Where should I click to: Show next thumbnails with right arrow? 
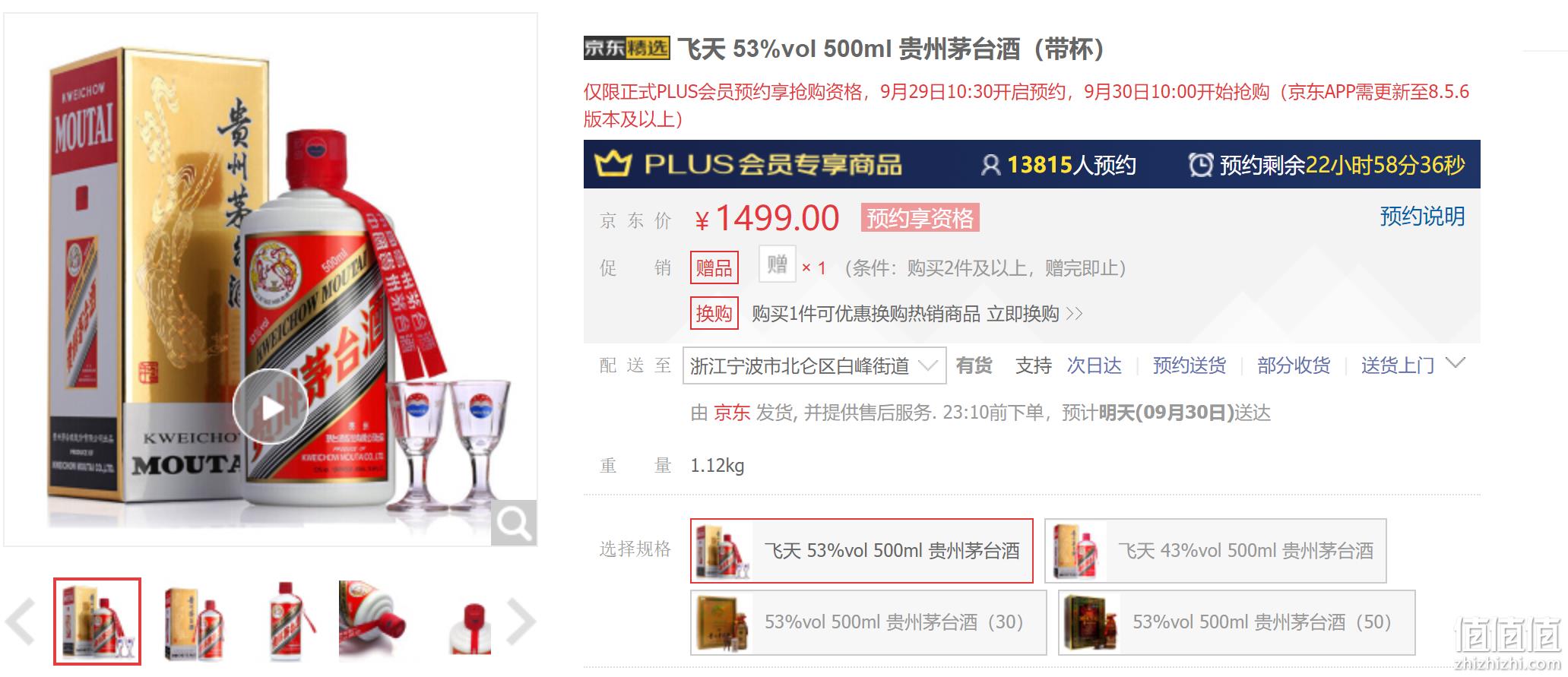coord(521,622)
